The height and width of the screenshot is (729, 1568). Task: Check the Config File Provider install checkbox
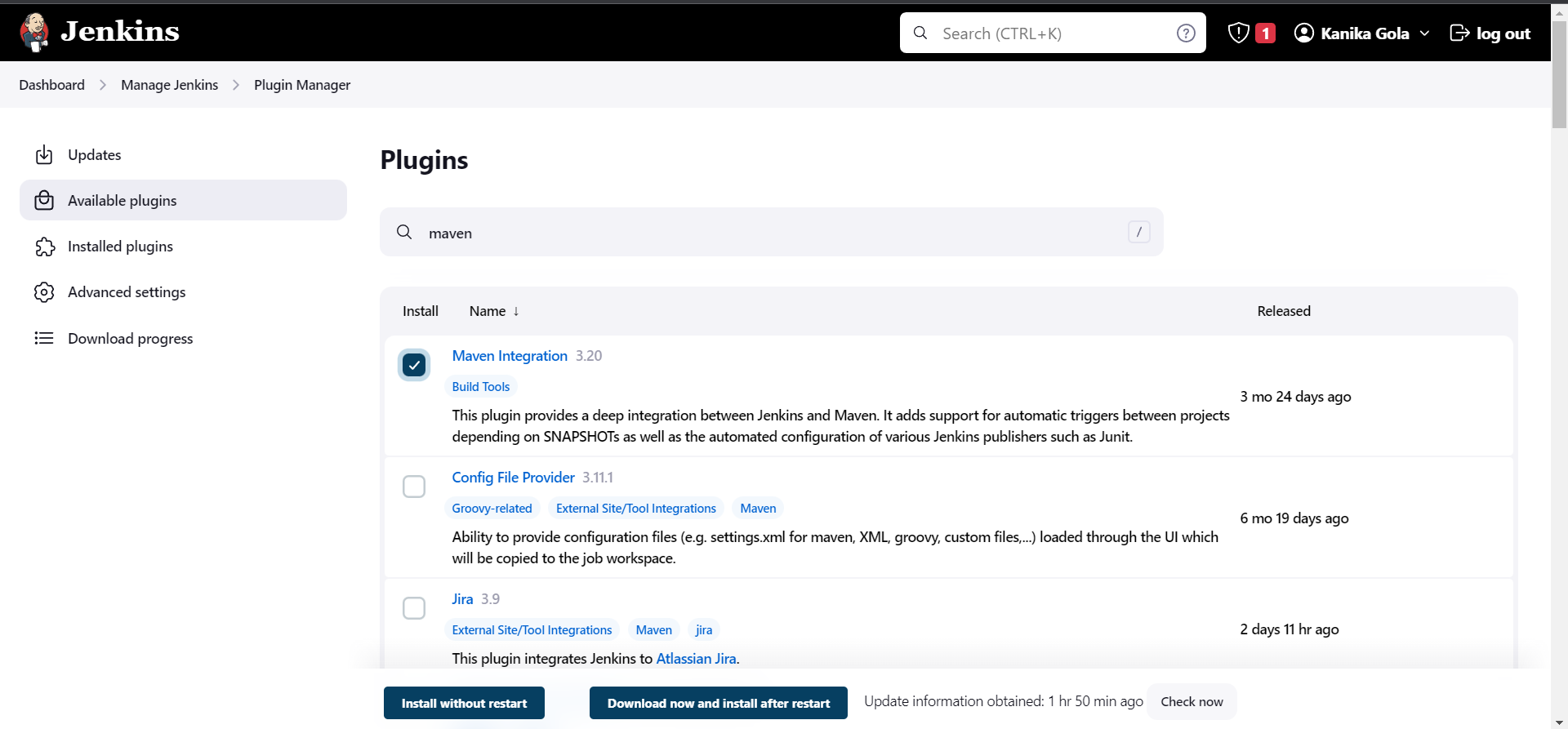point(414,487)
